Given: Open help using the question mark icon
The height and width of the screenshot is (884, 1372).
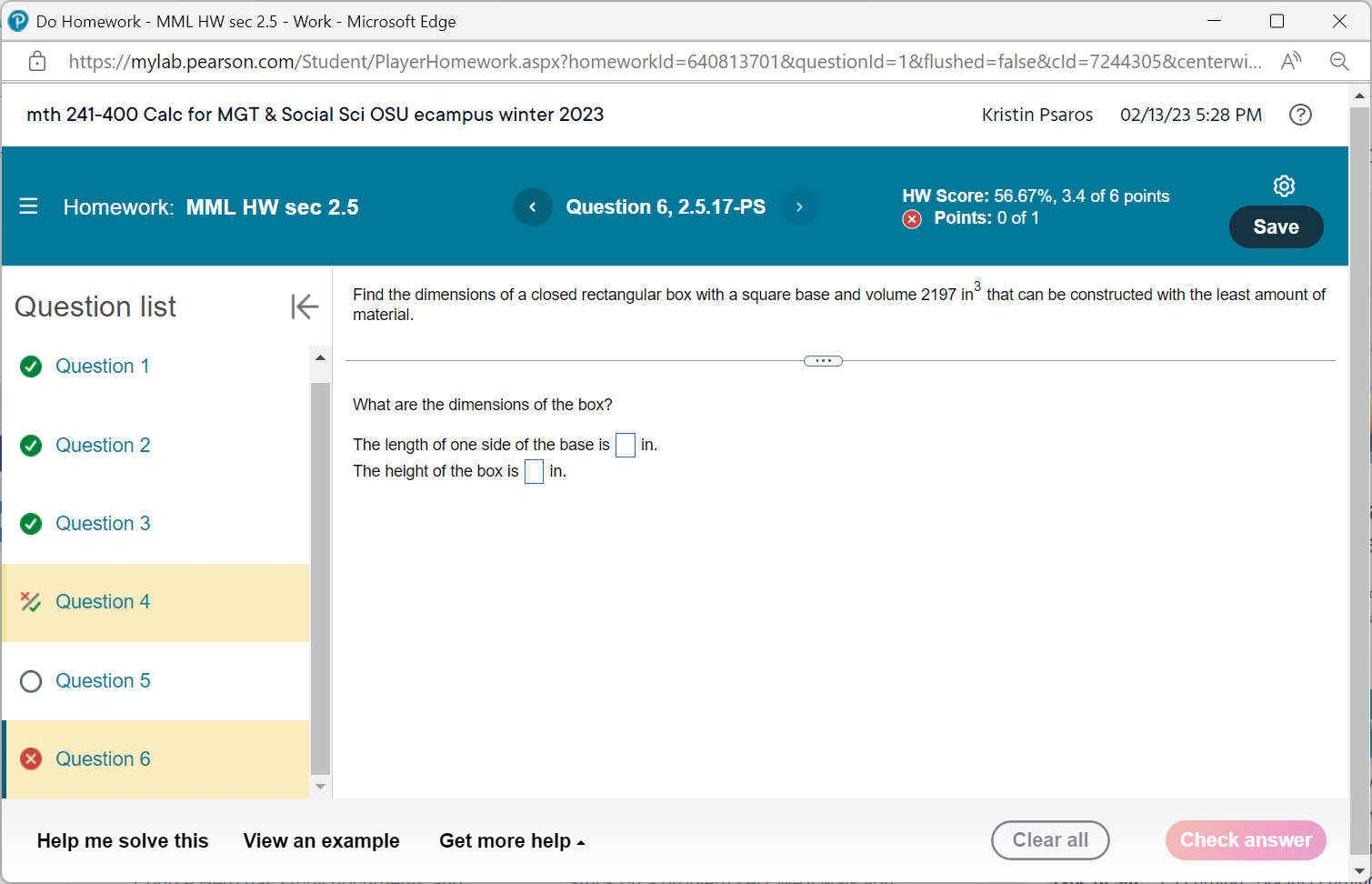Looking at the screenshot, I should pyautogui.click(x=1300, y=115).
